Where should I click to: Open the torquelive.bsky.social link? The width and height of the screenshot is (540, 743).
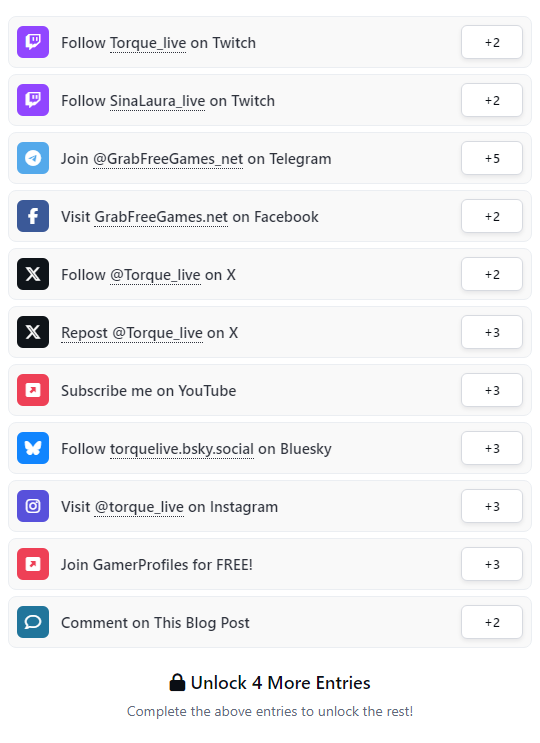182,449
